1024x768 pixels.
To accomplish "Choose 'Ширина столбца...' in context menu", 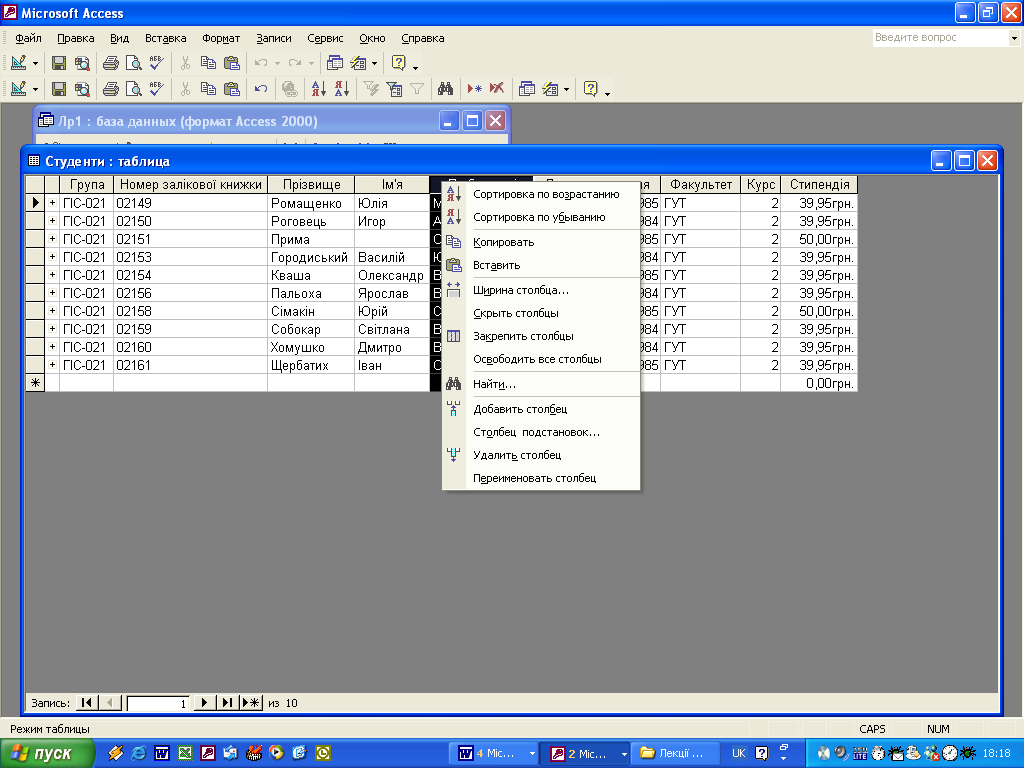I will [541, 290].
